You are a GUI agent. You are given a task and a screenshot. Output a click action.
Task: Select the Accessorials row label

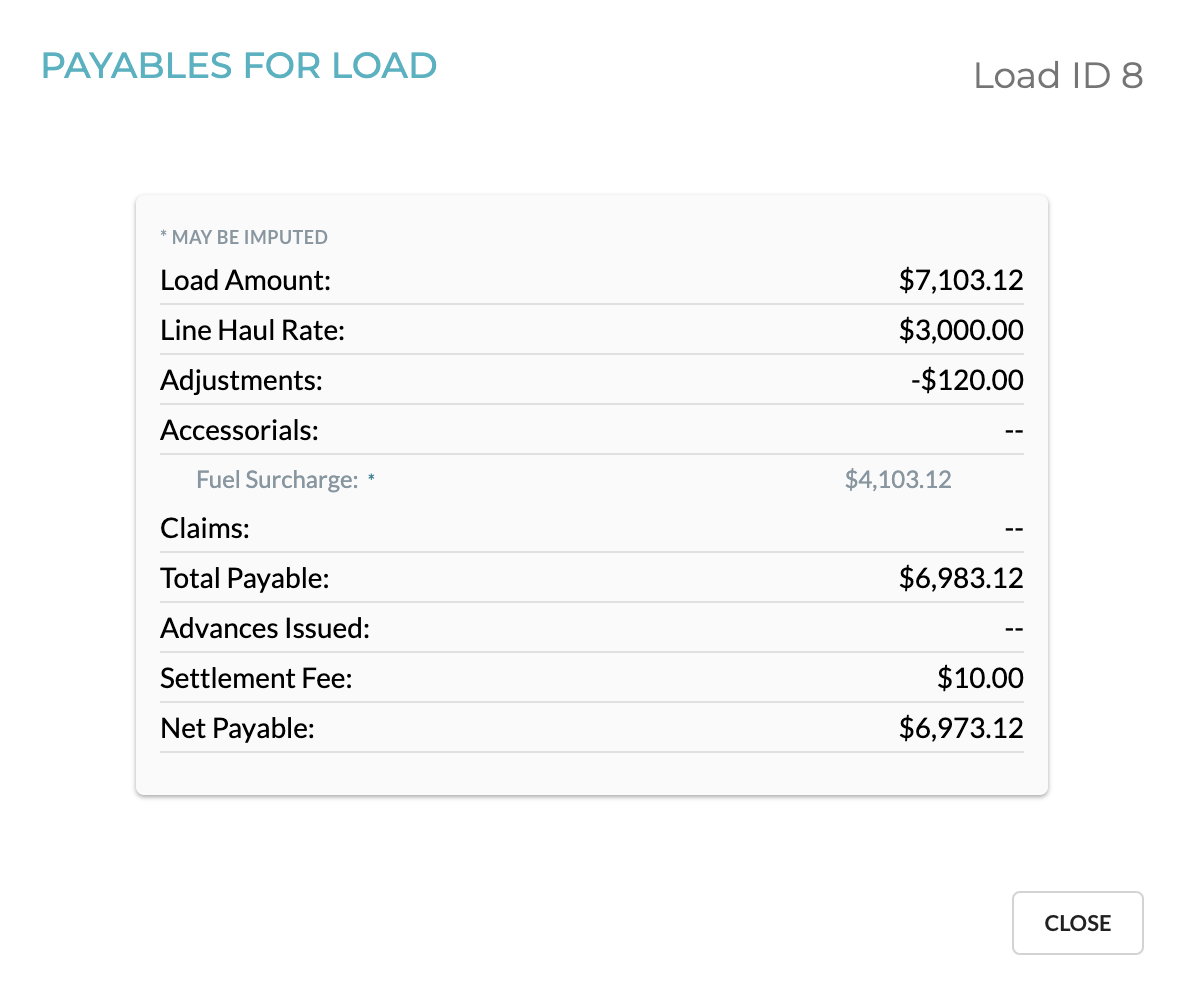[x=239, y=430]
